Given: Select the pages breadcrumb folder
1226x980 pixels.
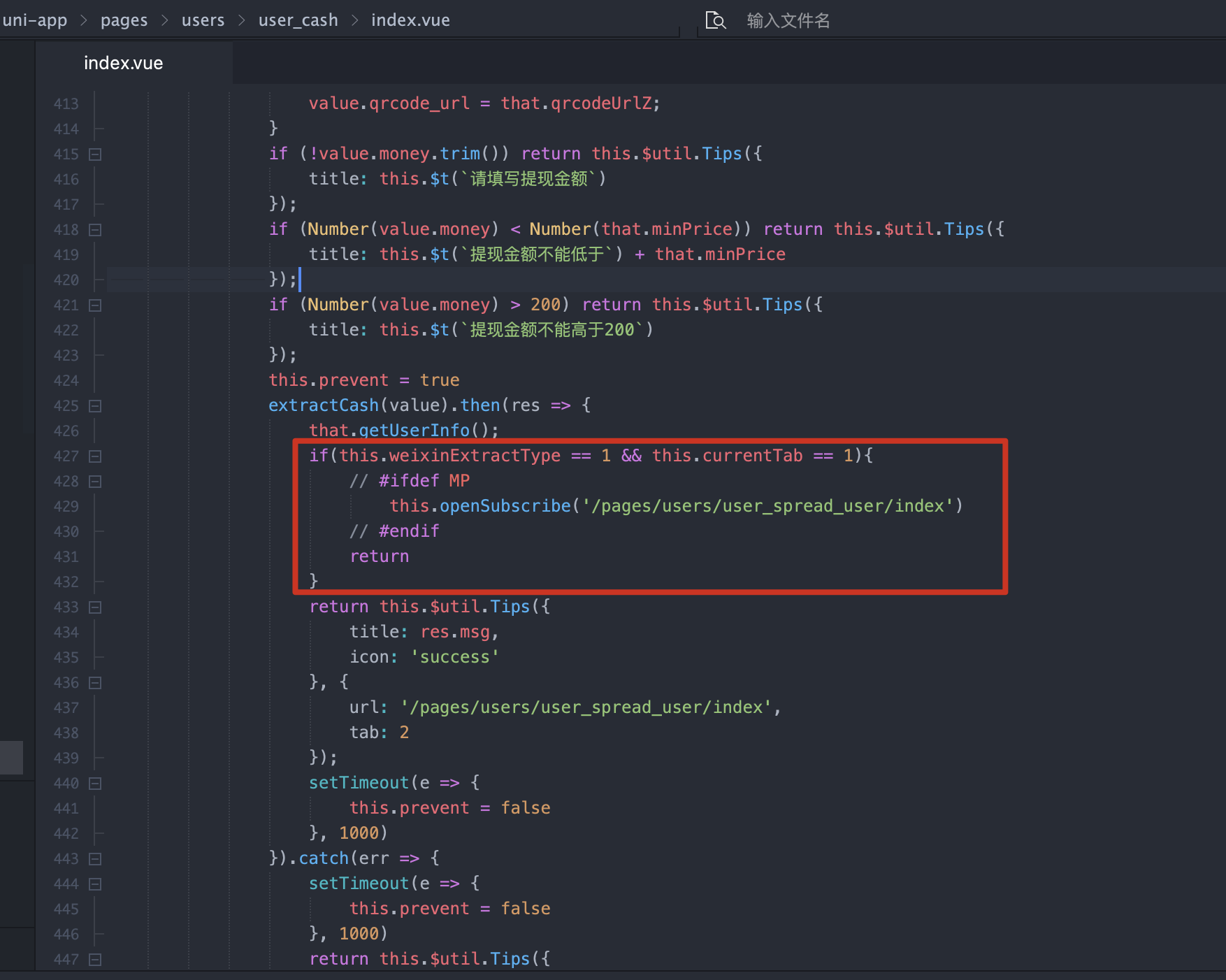Looking at the screenshot, I should (x=124, y=20).
